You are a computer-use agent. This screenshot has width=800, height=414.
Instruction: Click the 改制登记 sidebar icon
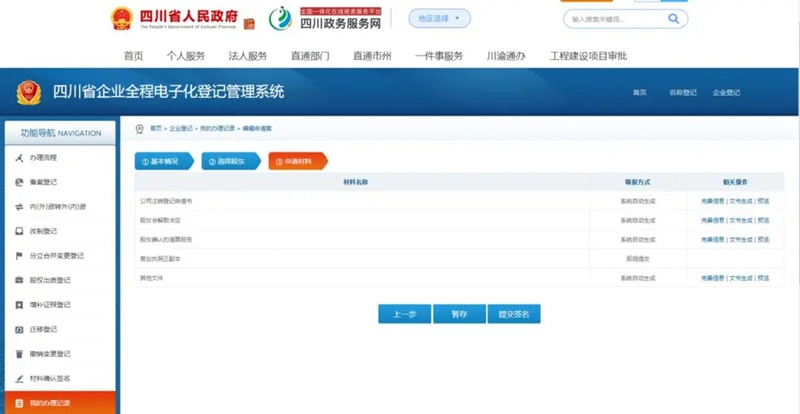tap(19, 231)
